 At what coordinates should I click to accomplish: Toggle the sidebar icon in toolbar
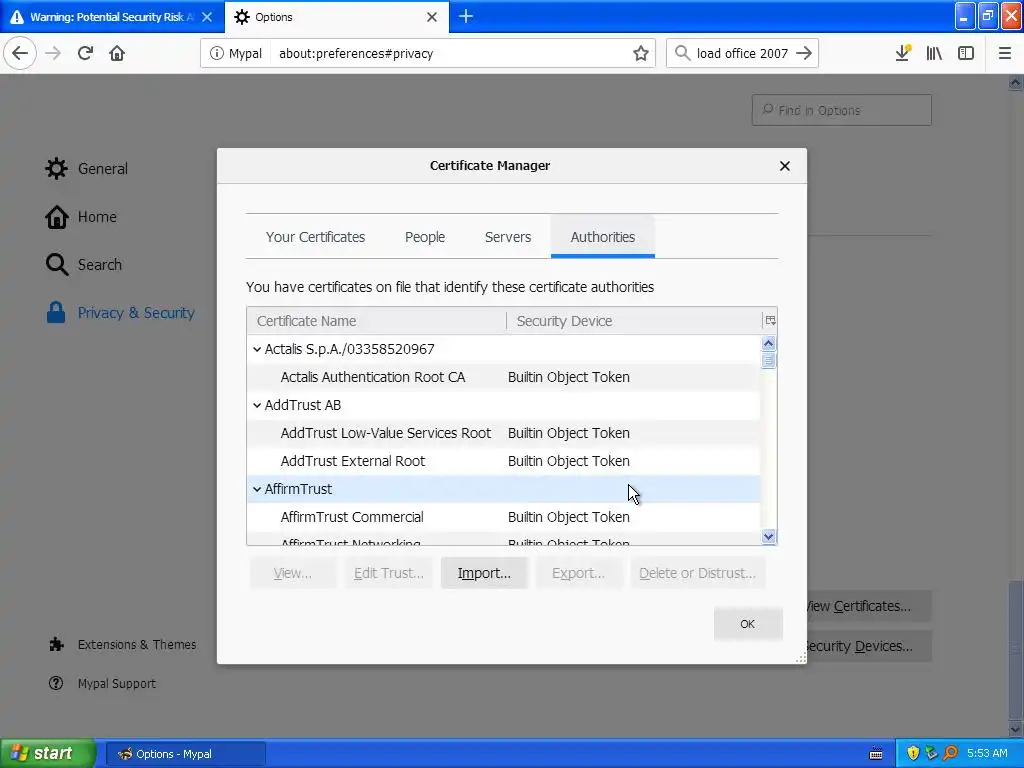966,53
